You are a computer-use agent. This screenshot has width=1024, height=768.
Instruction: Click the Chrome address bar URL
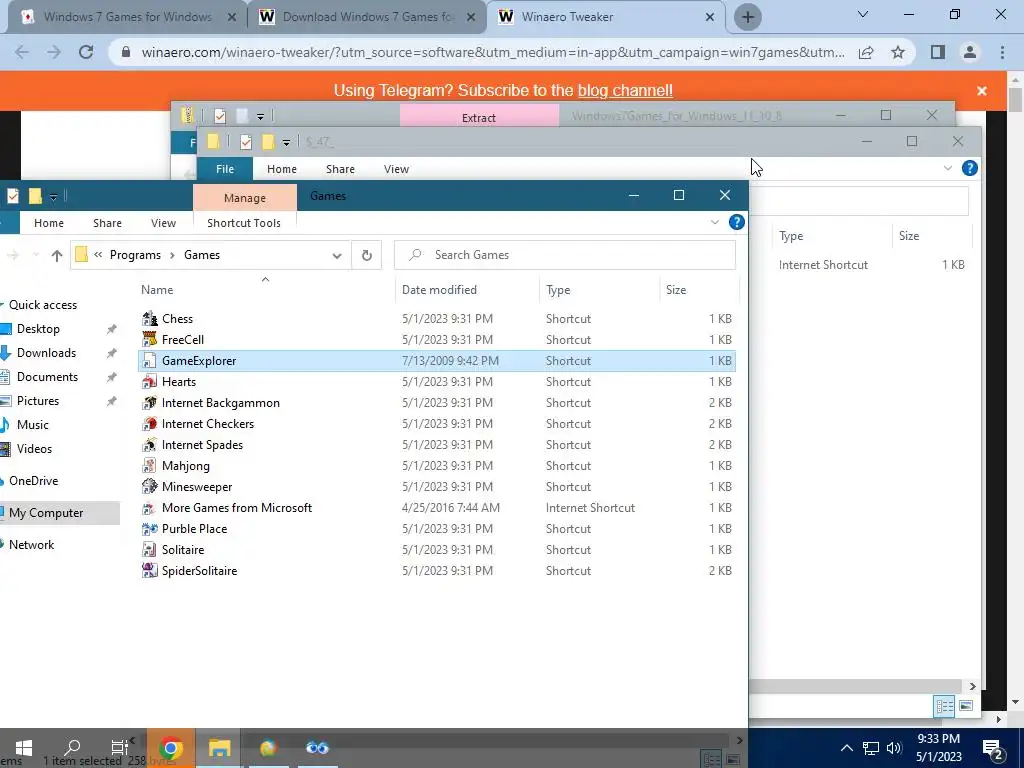coord(492,52)
